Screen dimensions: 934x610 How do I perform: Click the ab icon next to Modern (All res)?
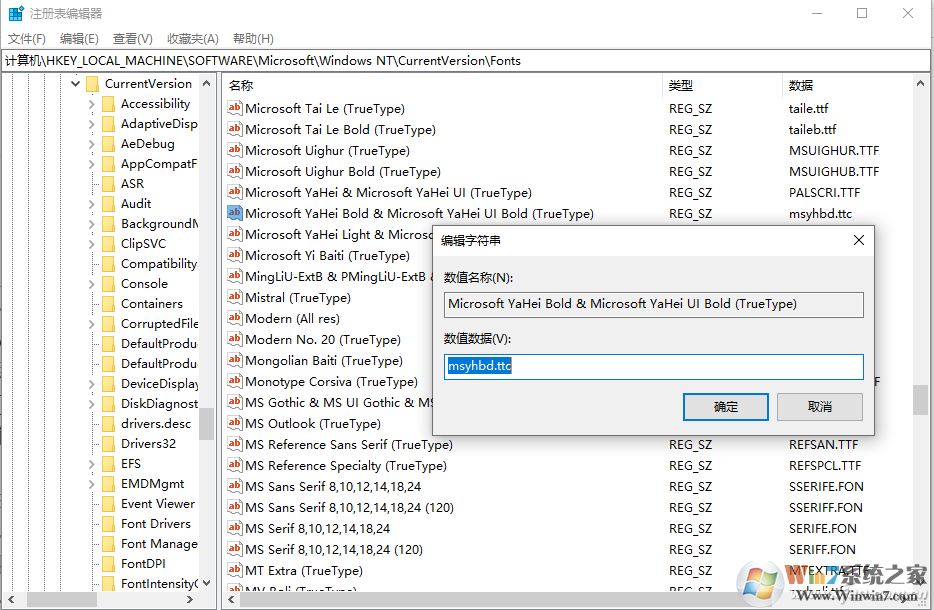pyautogui.click(x=234, y=318)
